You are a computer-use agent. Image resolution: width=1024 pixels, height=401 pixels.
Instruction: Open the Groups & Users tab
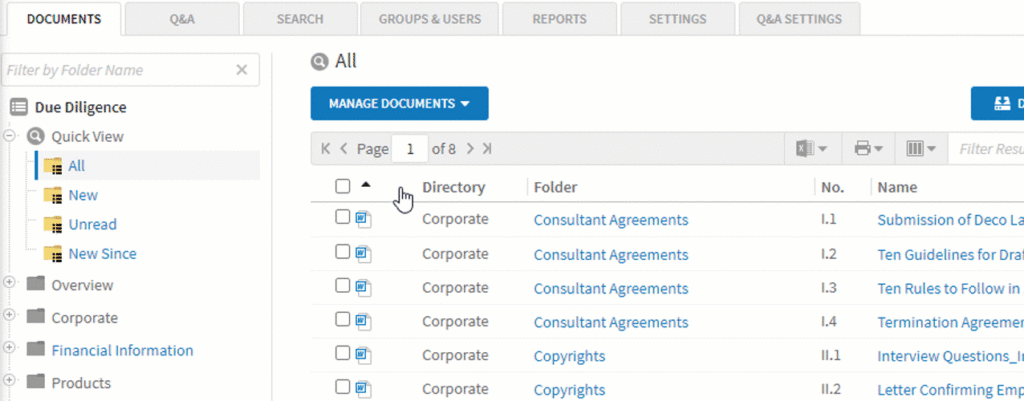point(429,19)
